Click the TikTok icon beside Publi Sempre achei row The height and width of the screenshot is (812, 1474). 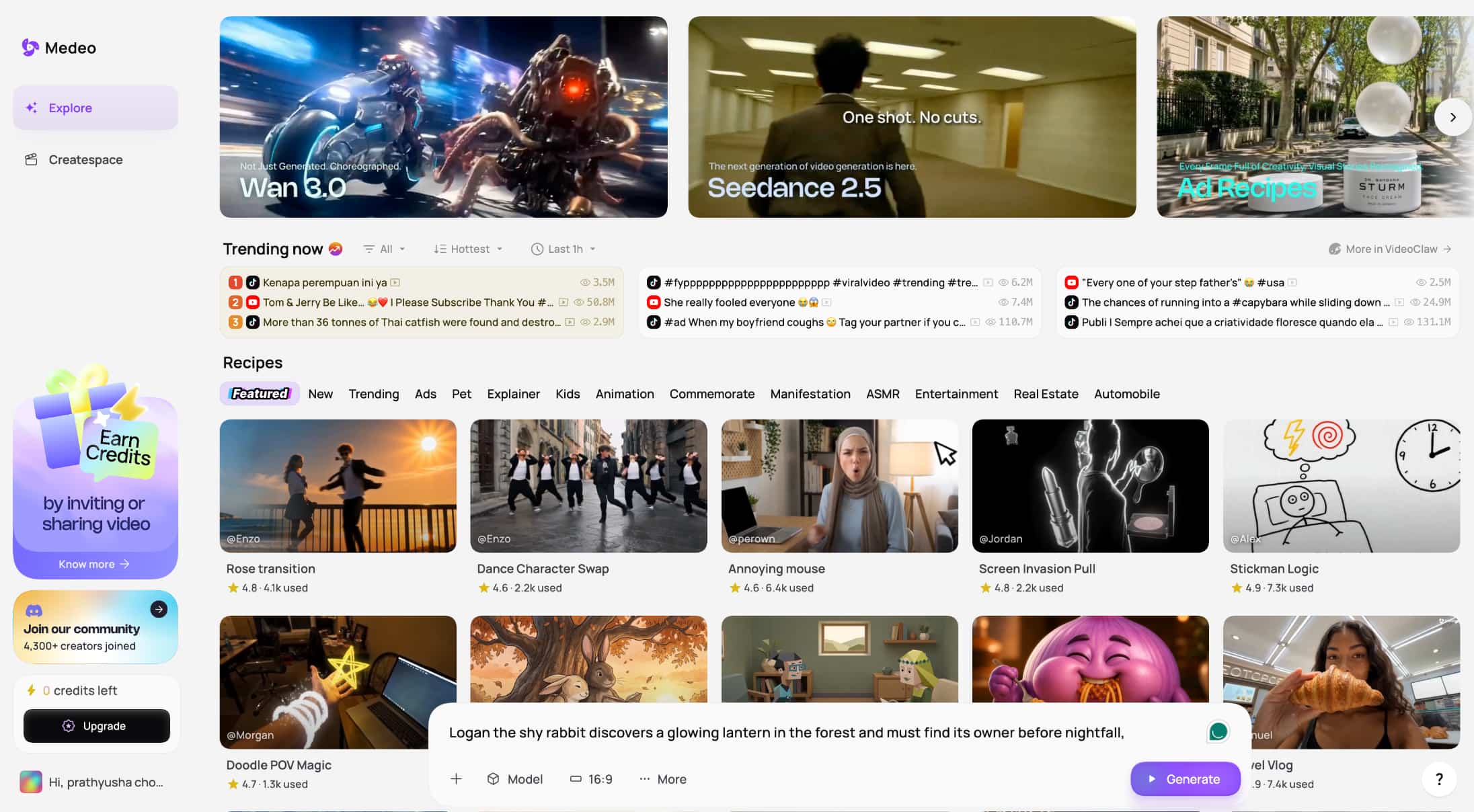point(1072,322)
